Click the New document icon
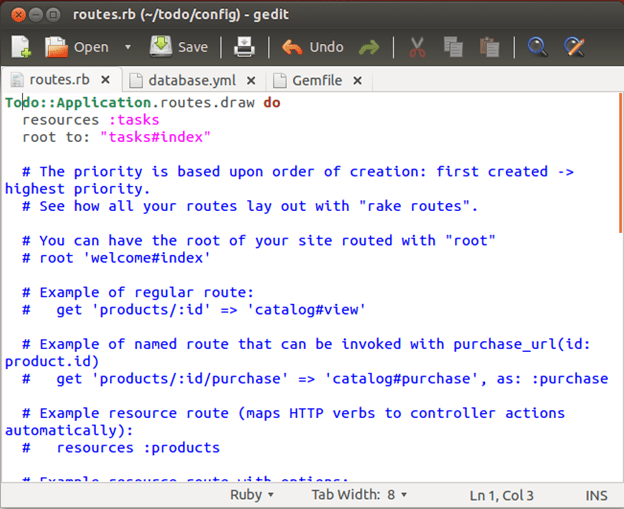The height and width of the screenshot is (509, 624). (21, 47)
